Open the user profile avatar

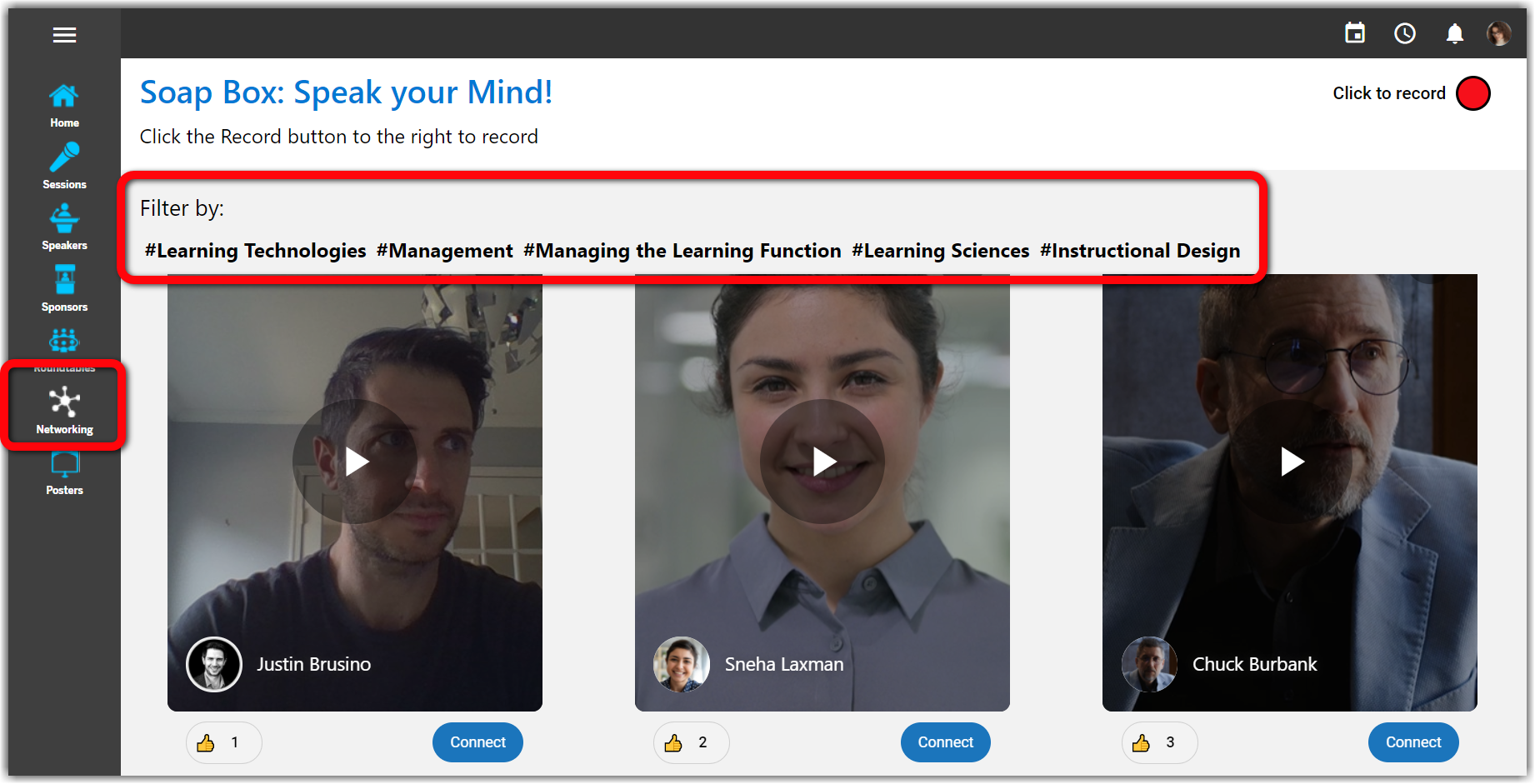[1498, 33]
